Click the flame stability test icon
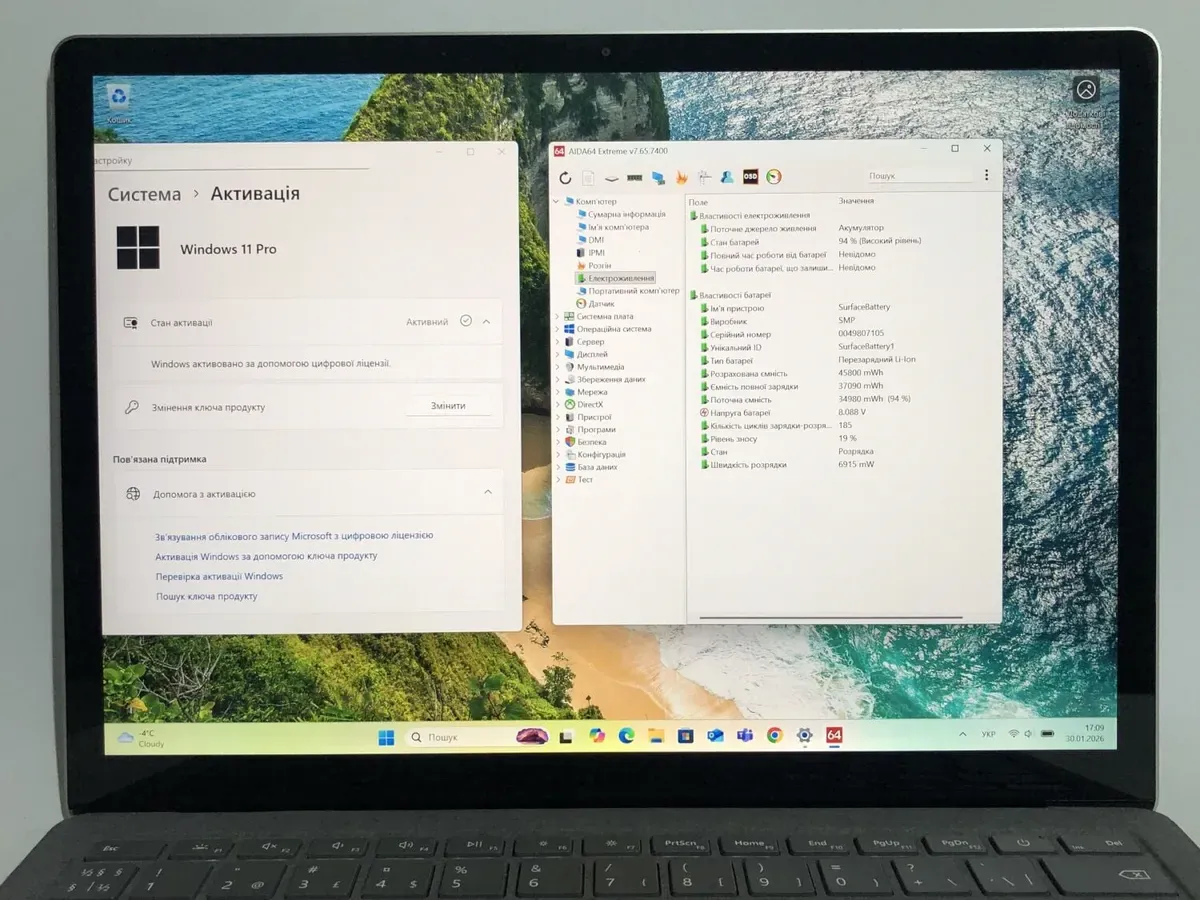Image resolution: width=1200 pixels, height=900 pixels. [682, 178]
